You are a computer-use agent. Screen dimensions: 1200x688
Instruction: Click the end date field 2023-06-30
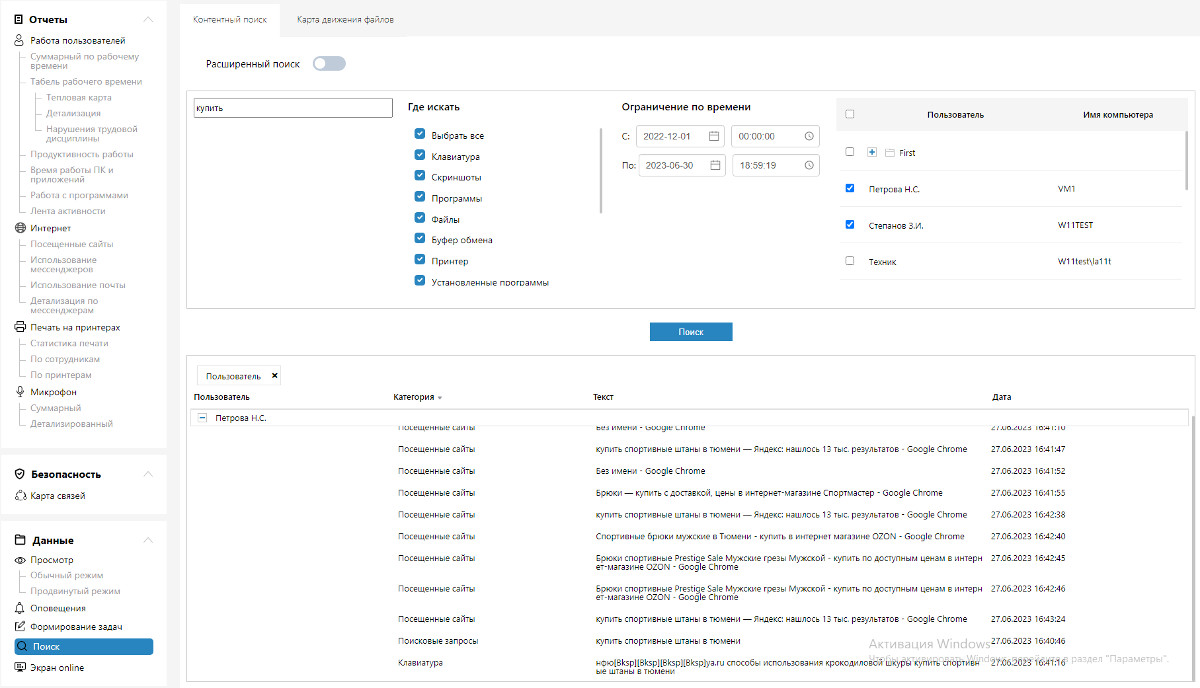pyautogui.click(x=681, y=165)
